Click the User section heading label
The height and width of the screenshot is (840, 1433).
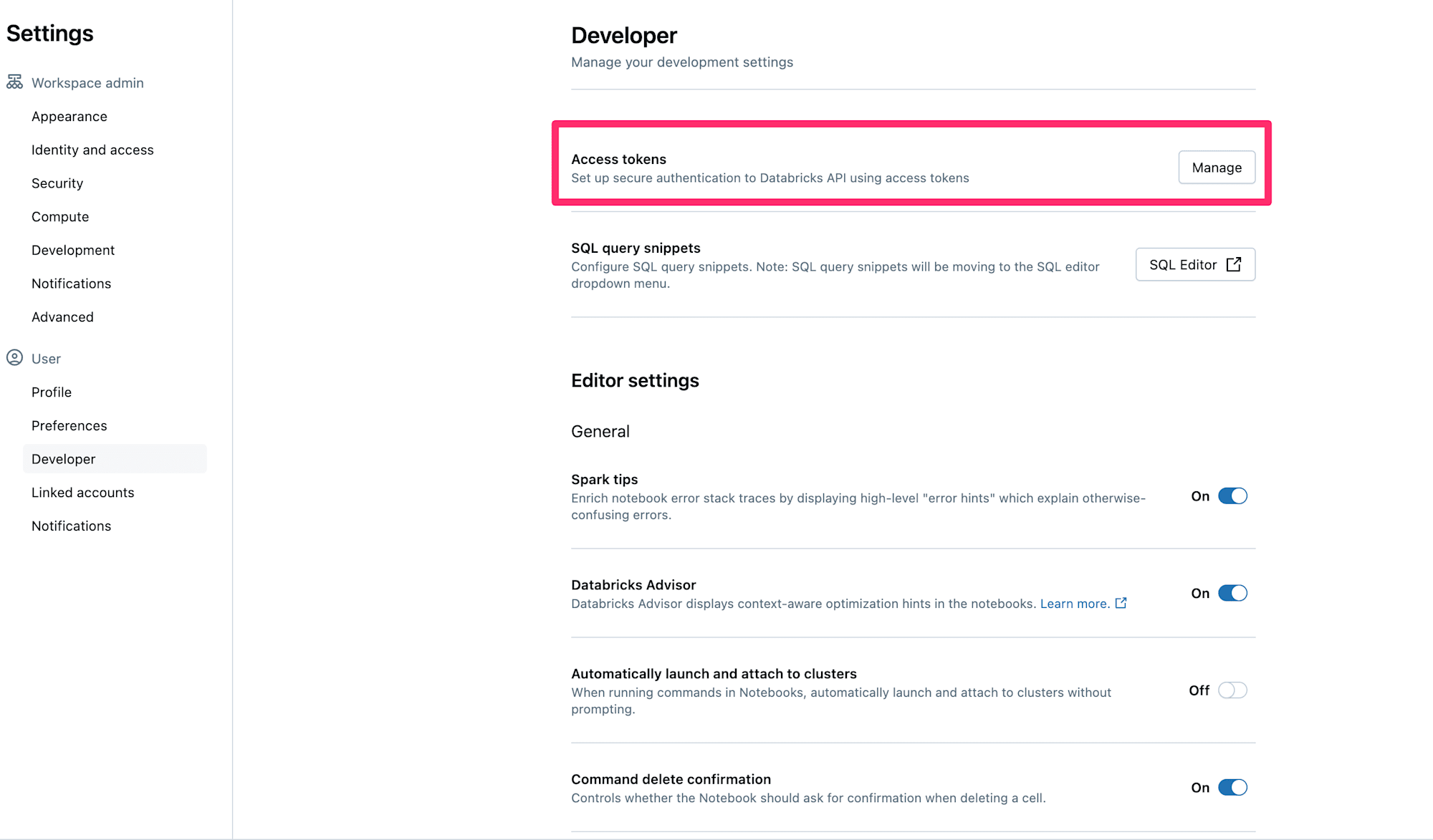pyautogui.click(x=46, y=359)
